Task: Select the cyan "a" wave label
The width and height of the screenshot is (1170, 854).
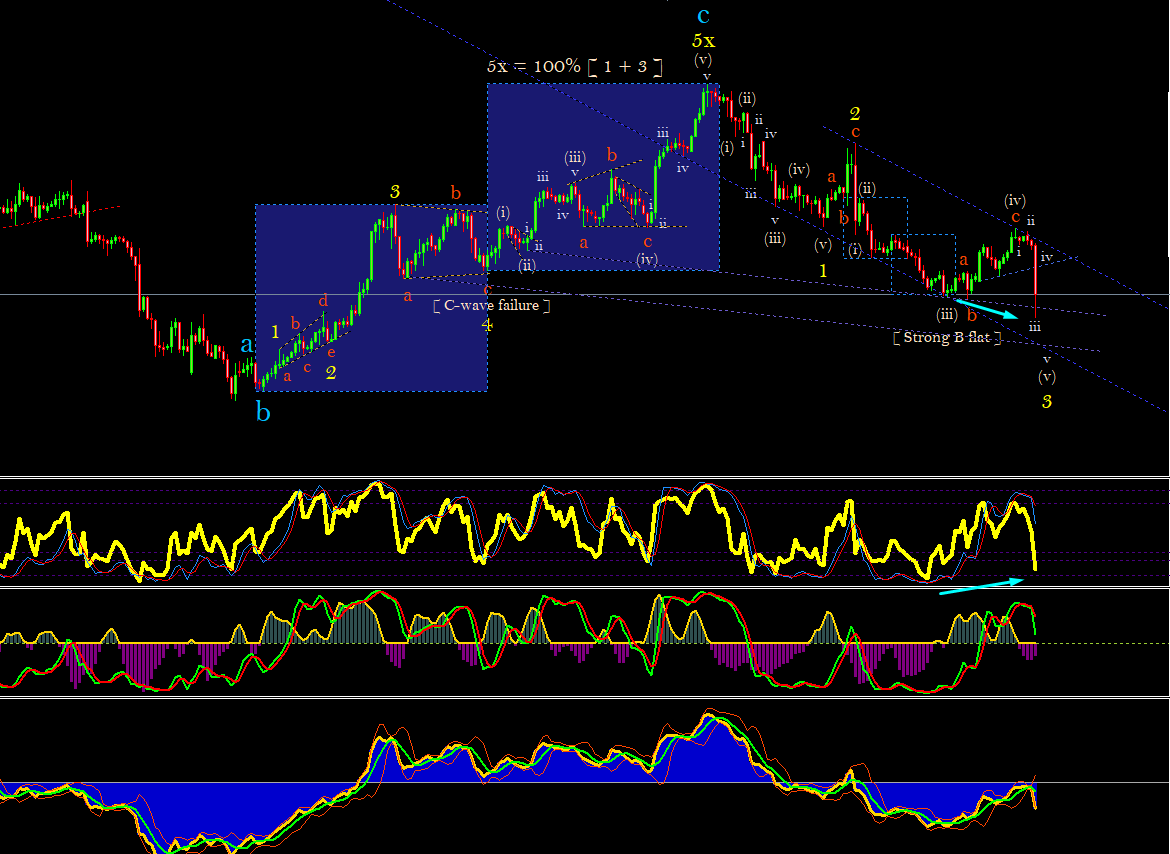Action: click(x=247, y=345)
